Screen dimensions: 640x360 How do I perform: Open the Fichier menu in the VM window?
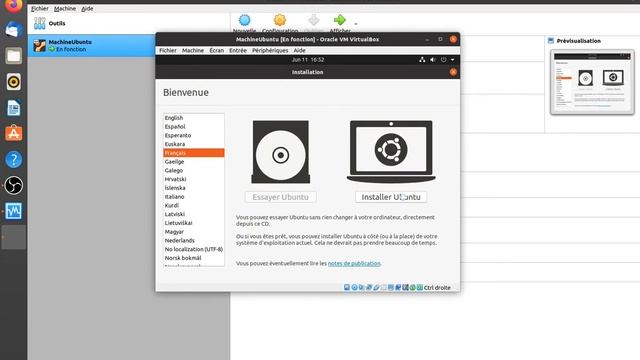click(x=168, y=50)
